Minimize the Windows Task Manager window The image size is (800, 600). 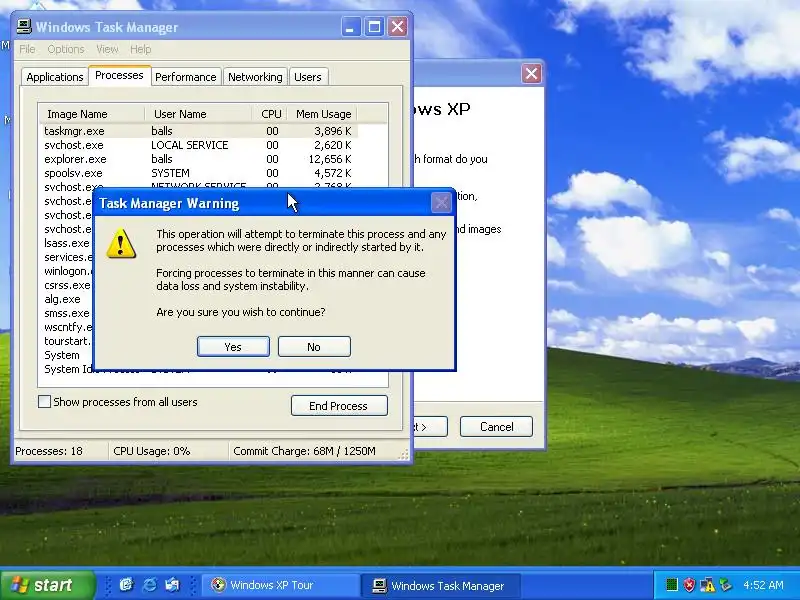click(351, 27)
